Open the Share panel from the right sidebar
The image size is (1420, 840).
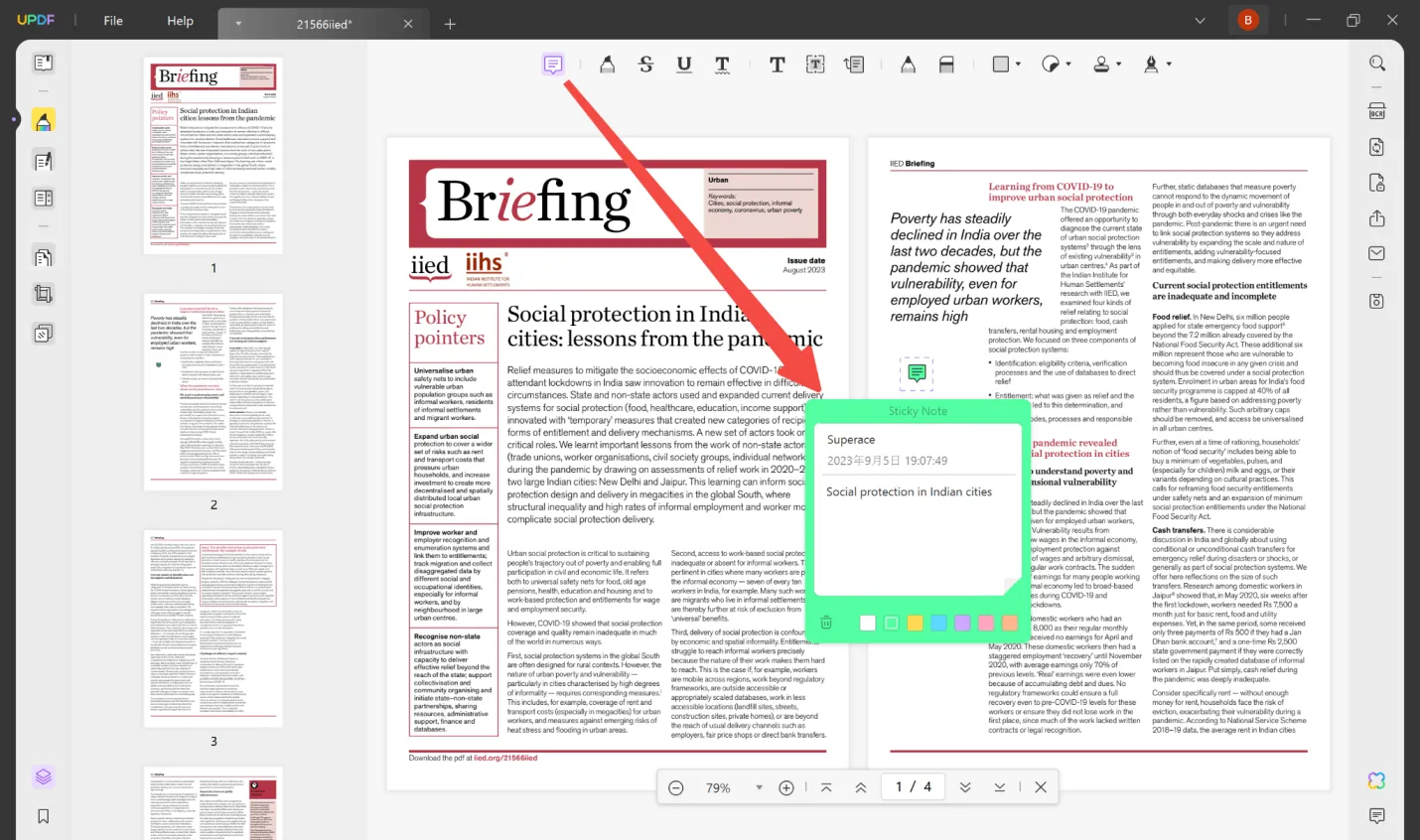pyautogui.click(x=1376, y=217)
